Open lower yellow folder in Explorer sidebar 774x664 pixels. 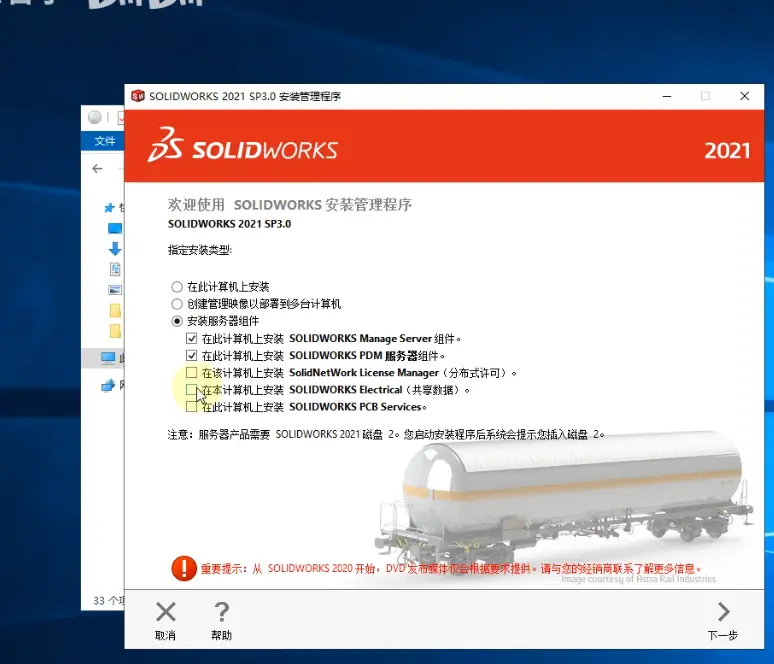[115, 331]
